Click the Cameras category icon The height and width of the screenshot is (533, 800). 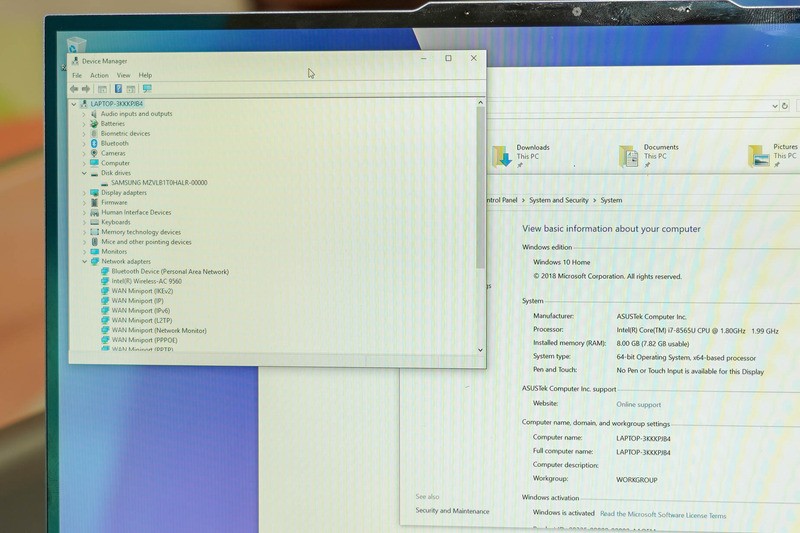tap(94, 153)
